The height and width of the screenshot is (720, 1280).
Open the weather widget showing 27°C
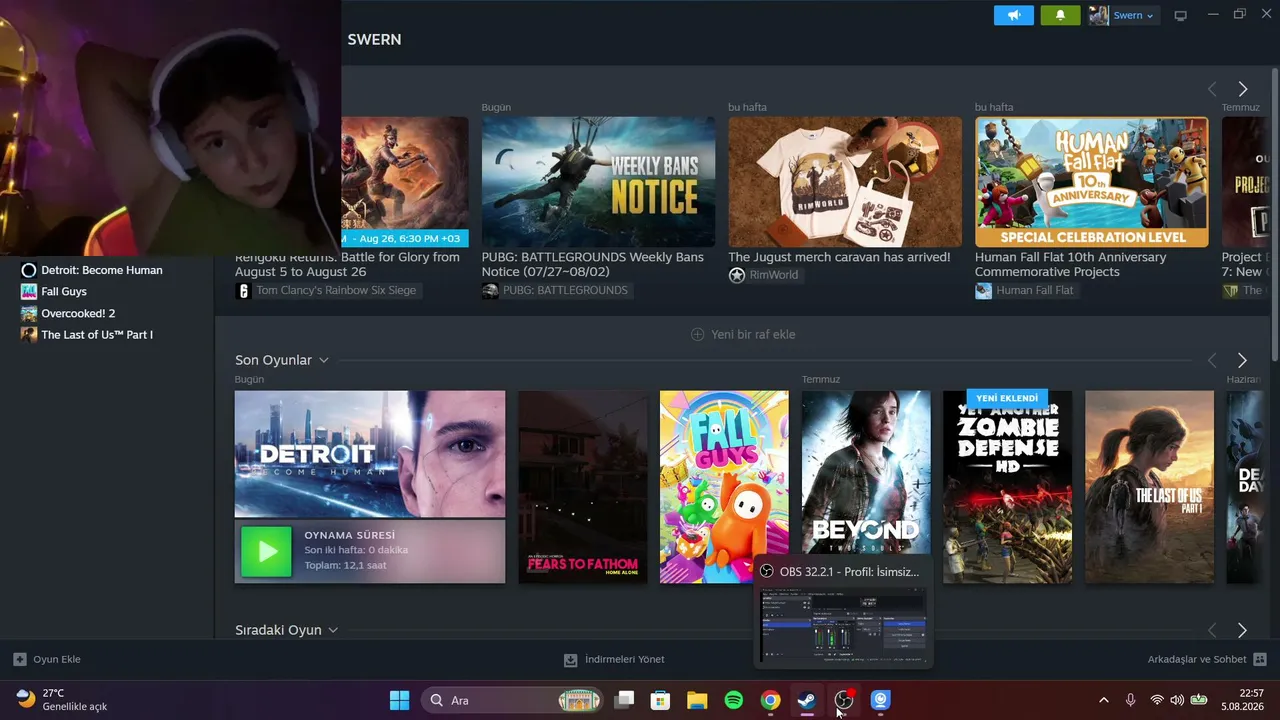tap(62, 700)
